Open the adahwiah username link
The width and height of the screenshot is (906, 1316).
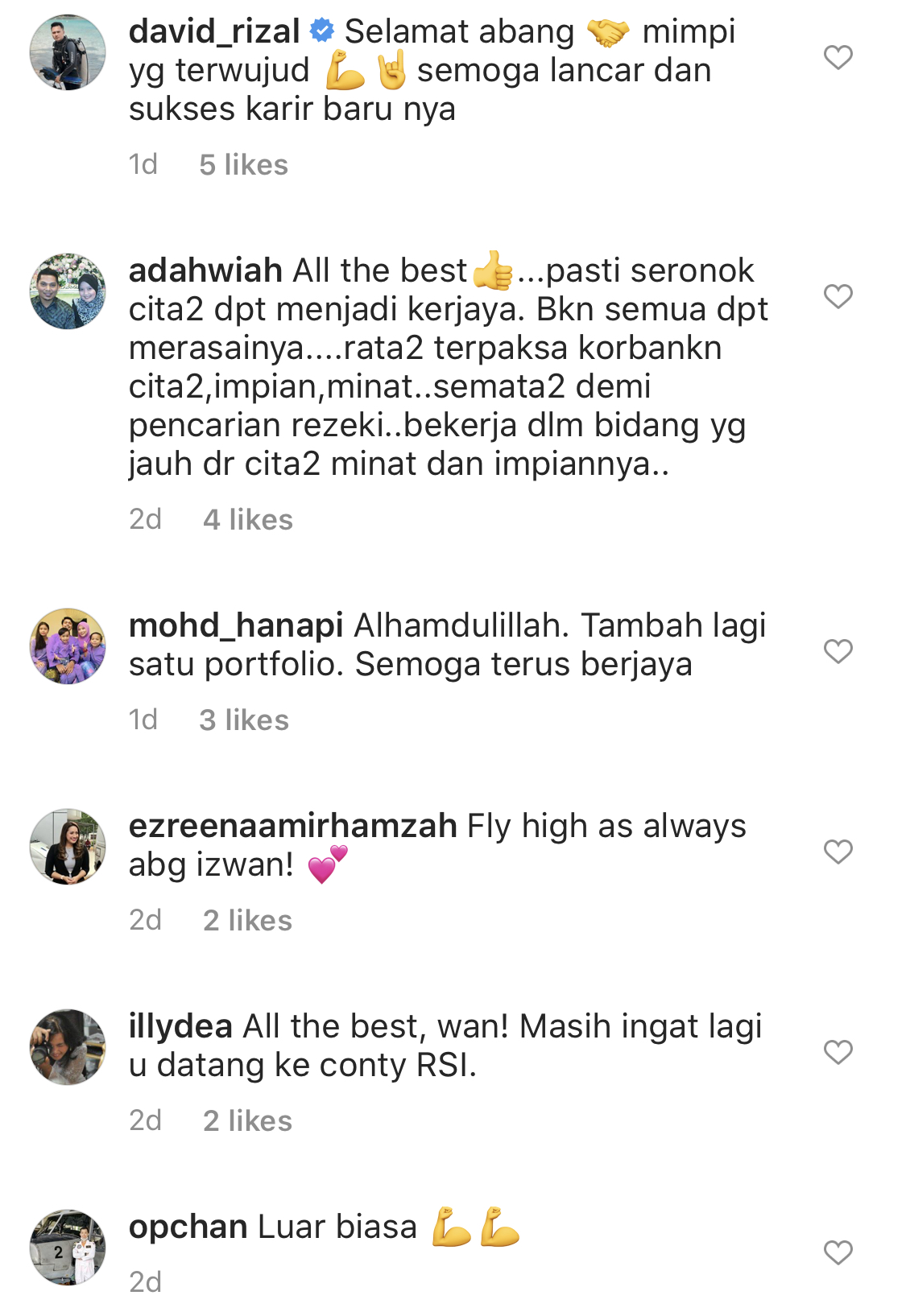pos(205,270)
